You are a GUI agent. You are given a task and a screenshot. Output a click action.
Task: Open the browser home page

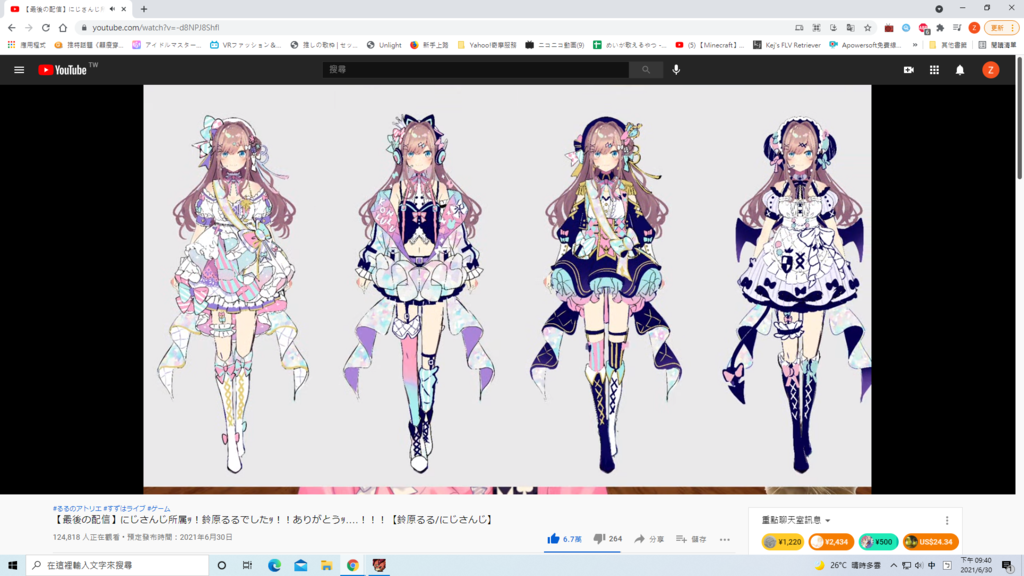(63, 27)
